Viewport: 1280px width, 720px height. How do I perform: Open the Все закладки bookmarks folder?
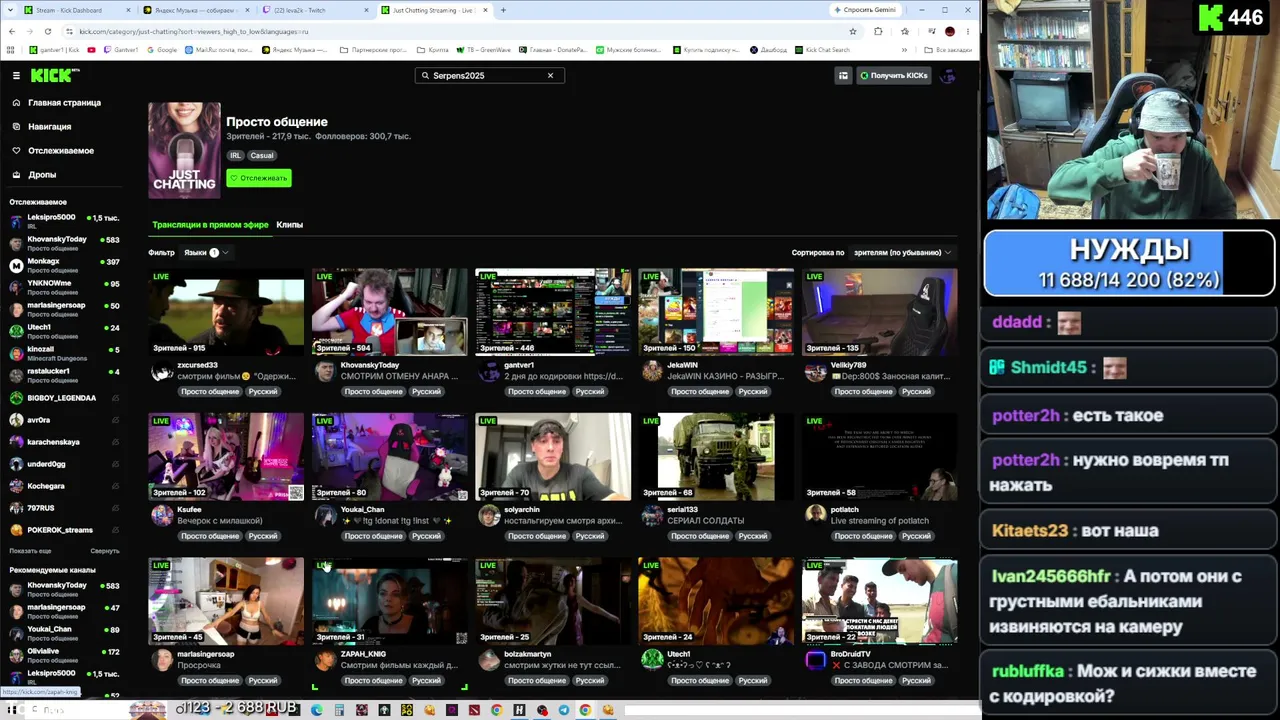click(948, 50)
